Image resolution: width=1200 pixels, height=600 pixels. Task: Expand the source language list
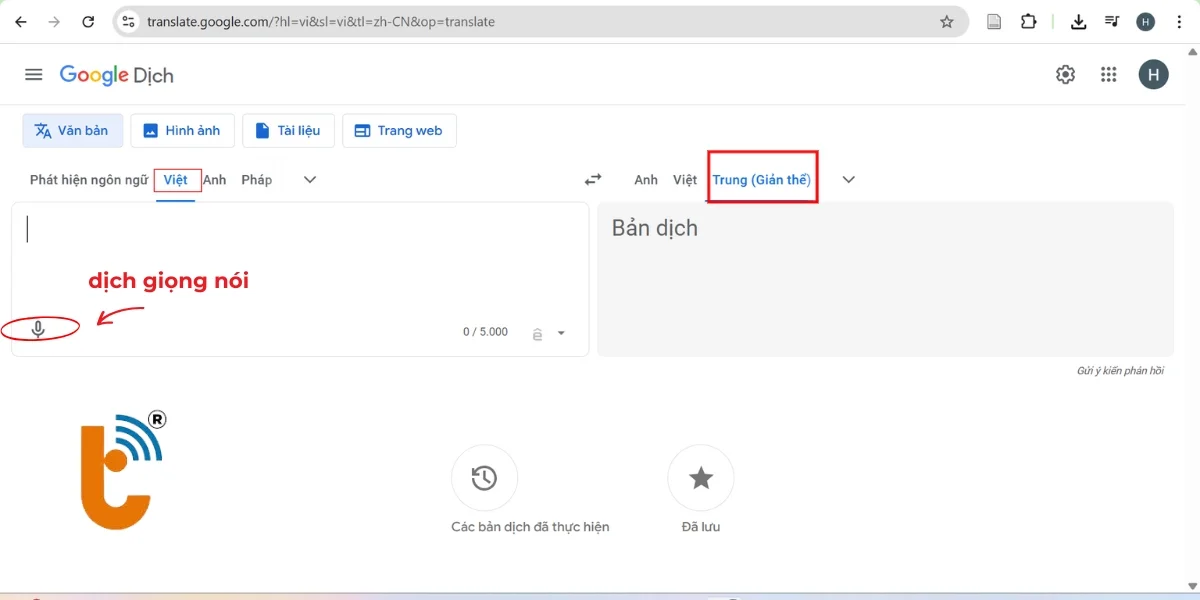310,180
